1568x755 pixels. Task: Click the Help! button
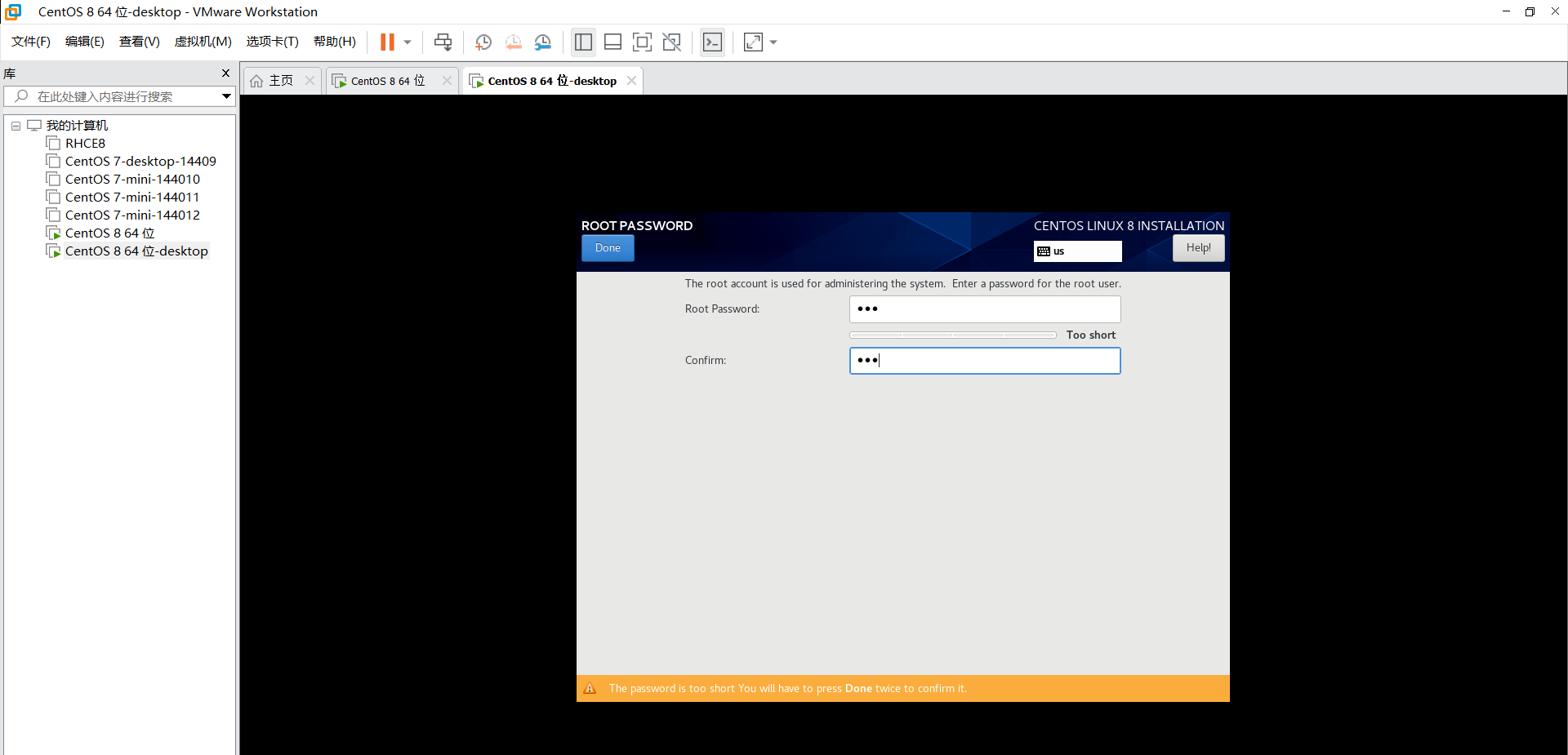point(1198,248)
